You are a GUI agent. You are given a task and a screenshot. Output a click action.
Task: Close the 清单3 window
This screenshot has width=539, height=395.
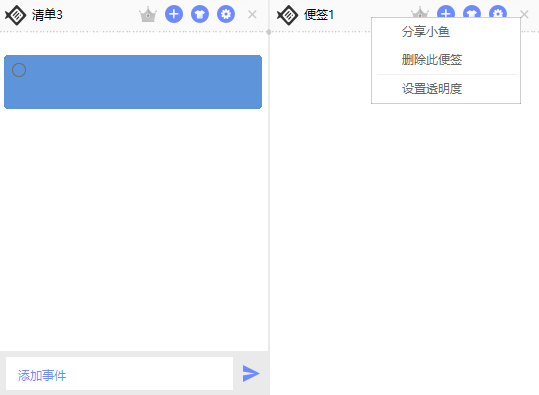[252, 14]
